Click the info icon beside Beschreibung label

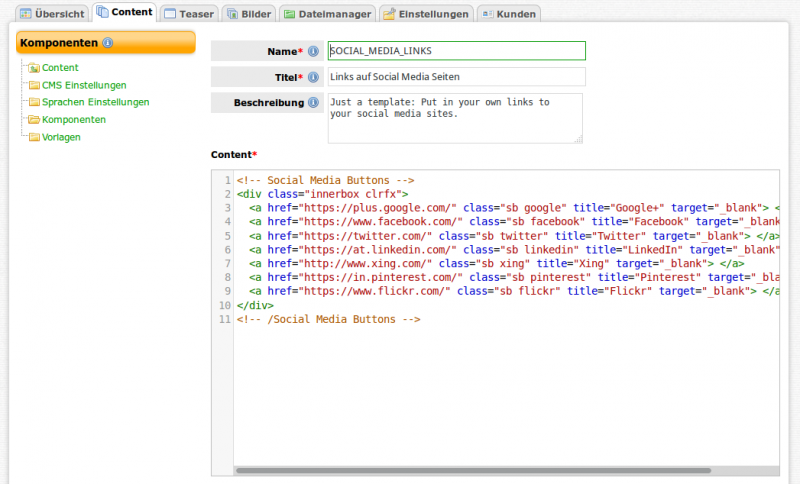pyautogui.click(x=313, y=103)
